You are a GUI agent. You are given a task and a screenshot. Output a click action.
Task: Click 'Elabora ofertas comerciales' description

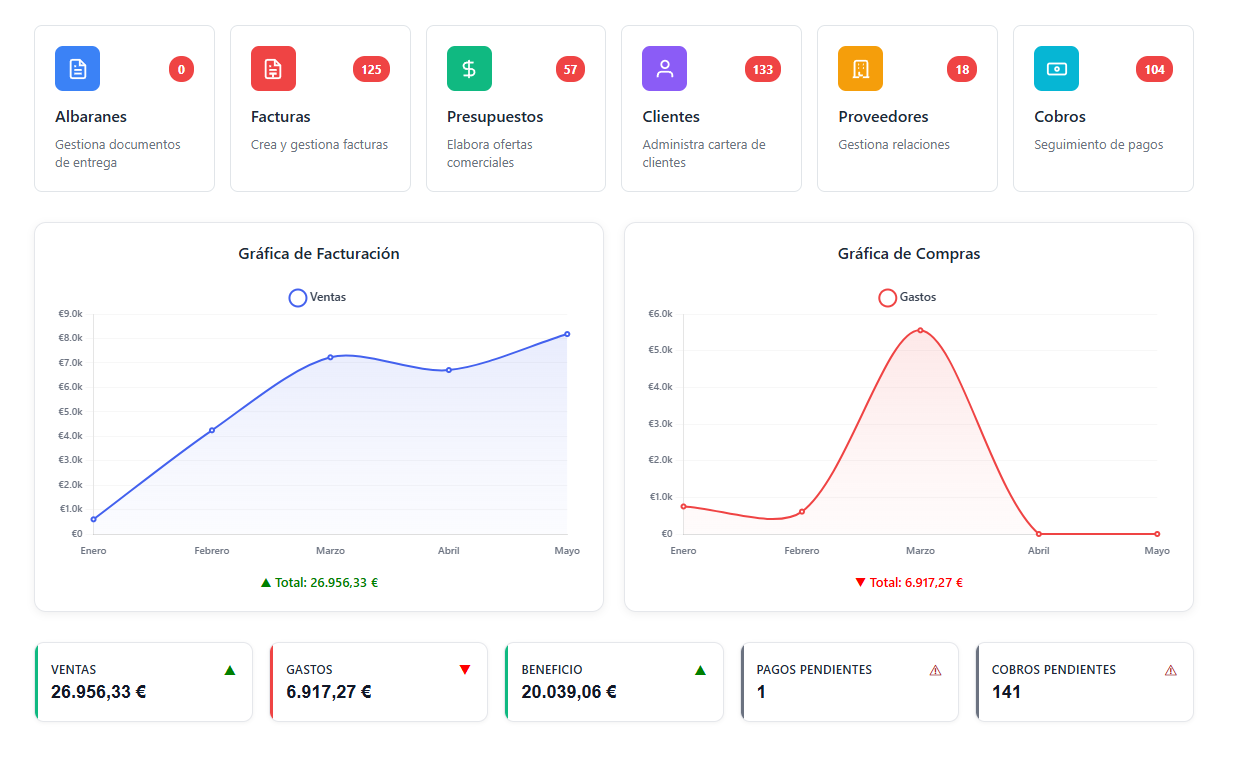pyautogui.click(x=490, y=153)
